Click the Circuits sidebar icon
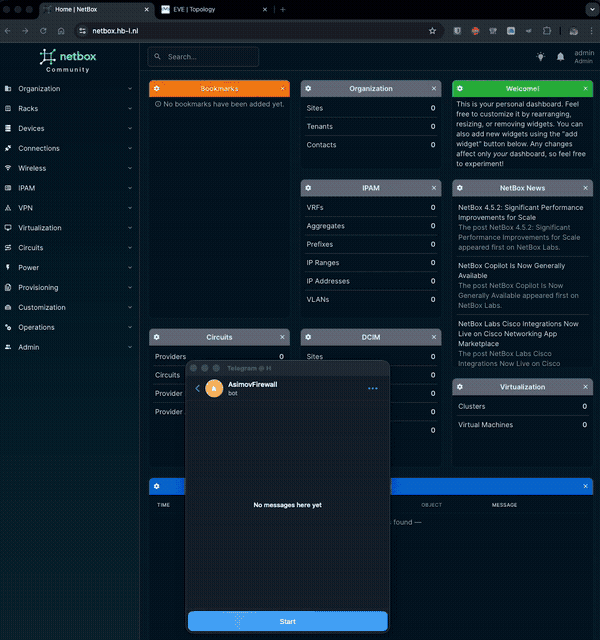 (x=8, y=248)
